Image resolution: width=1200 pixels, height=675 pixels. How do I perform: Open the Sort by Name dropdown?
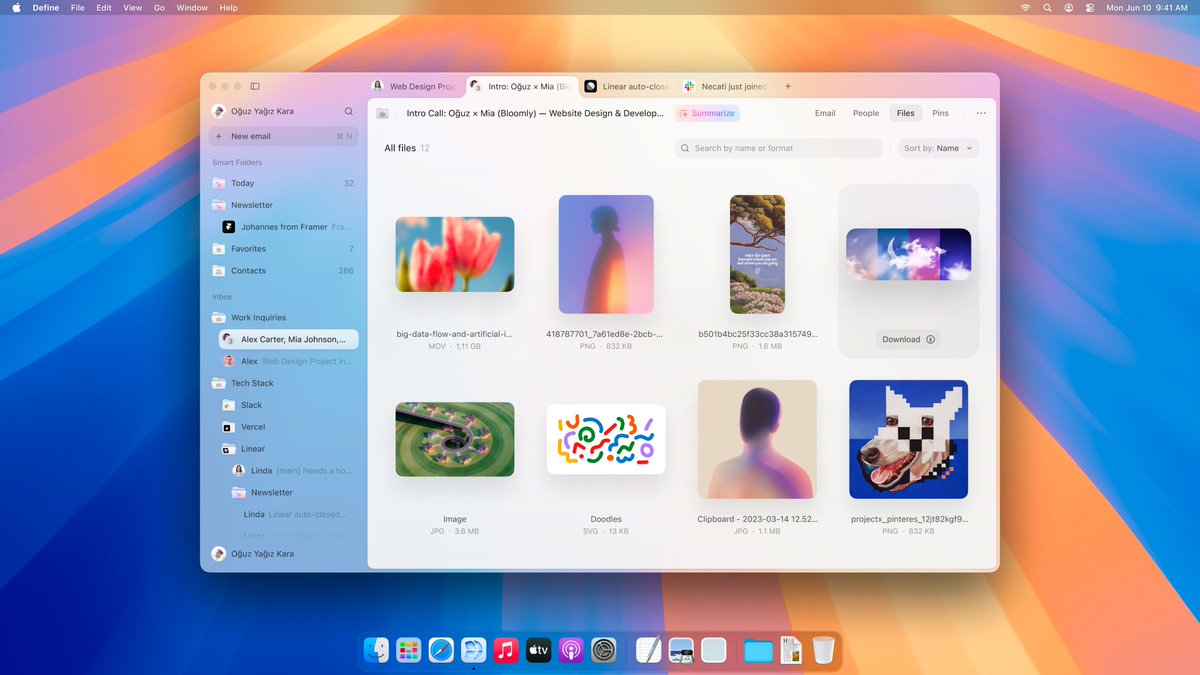tap(938, 148)
